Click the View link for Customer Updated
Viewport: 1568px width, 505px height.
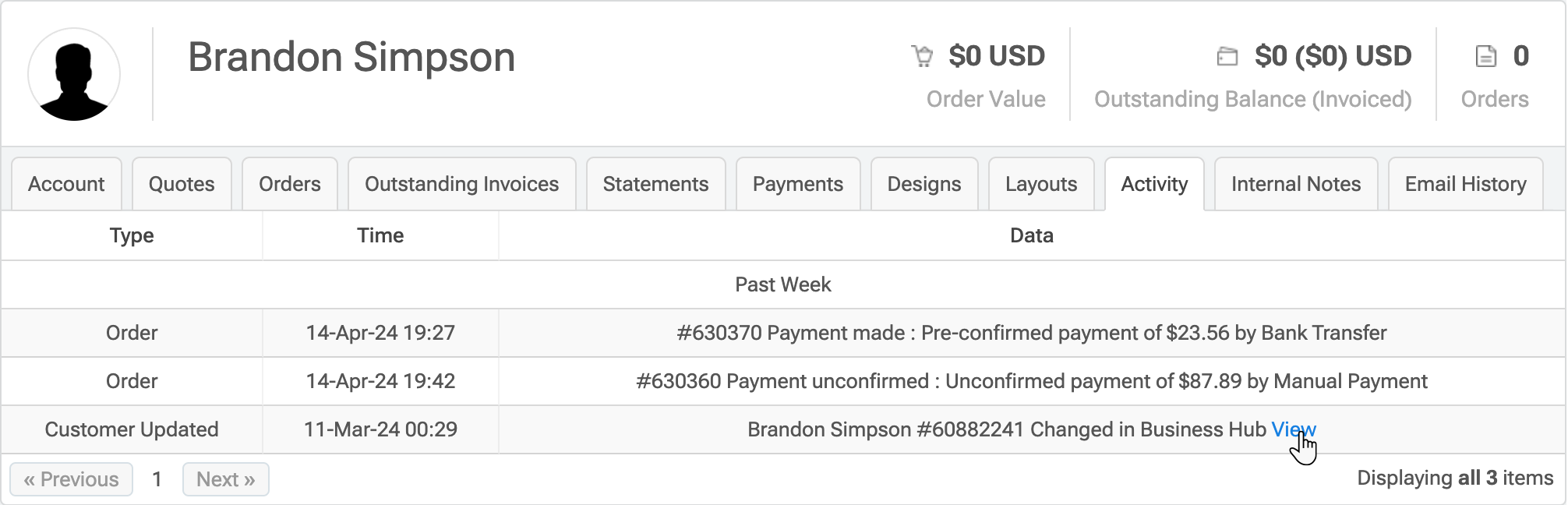click(1293, 429)
